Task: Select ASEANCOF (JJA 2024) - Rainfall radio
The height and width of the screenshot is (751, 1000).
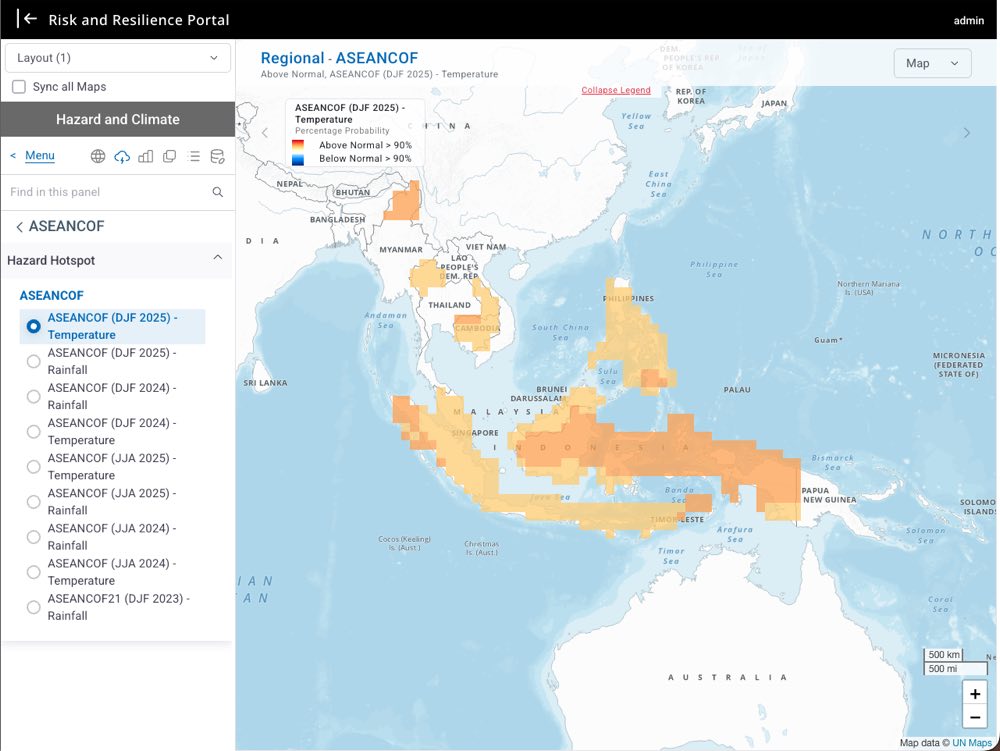Action: pyautogui.click(x=34, y=537)
